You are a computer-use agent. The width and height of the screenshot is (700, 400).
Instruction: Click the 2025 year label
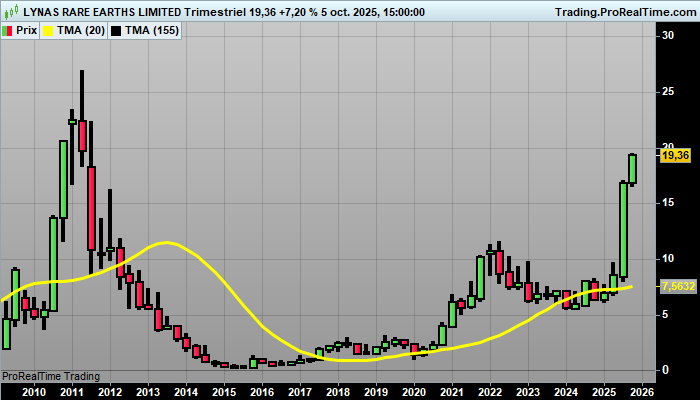point(604,392)
